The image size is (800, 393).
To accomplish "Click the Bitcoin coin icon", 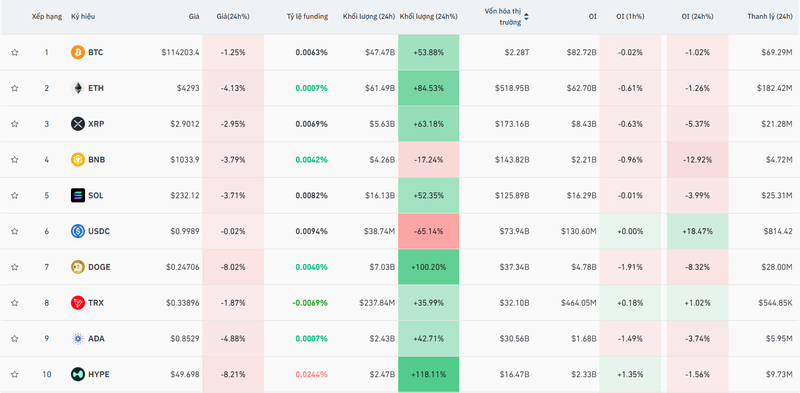I will tap(78, 52).
